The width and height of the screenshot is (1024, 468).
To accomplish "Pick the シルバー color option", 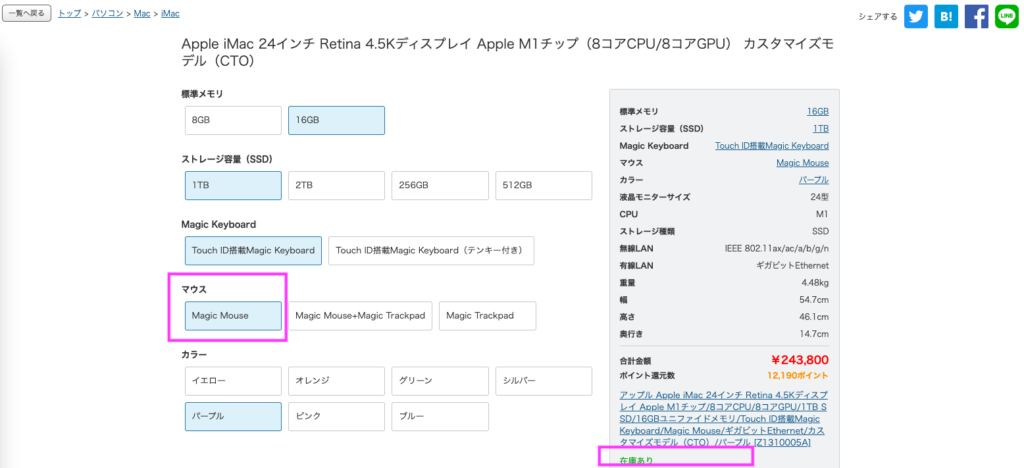I will coord(543,381).
